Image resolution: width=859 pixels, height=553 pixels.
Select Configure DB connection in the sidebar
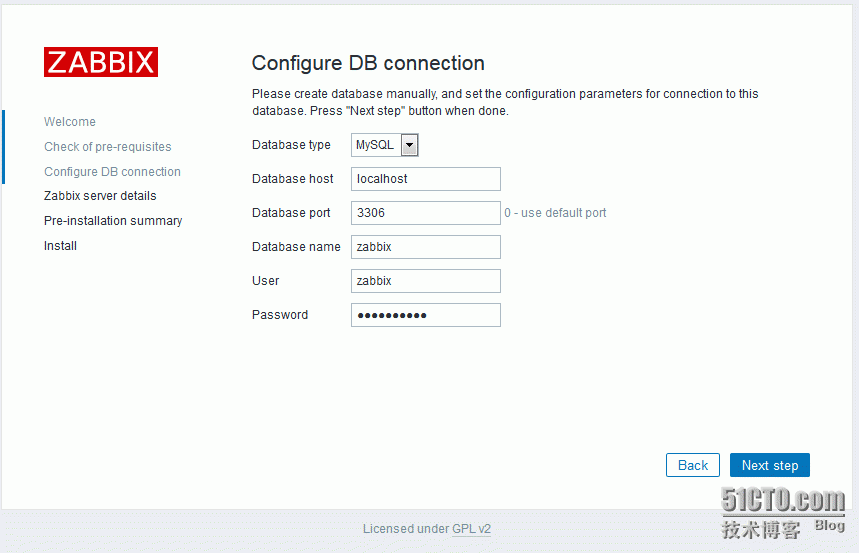click(x=112, y=172)
